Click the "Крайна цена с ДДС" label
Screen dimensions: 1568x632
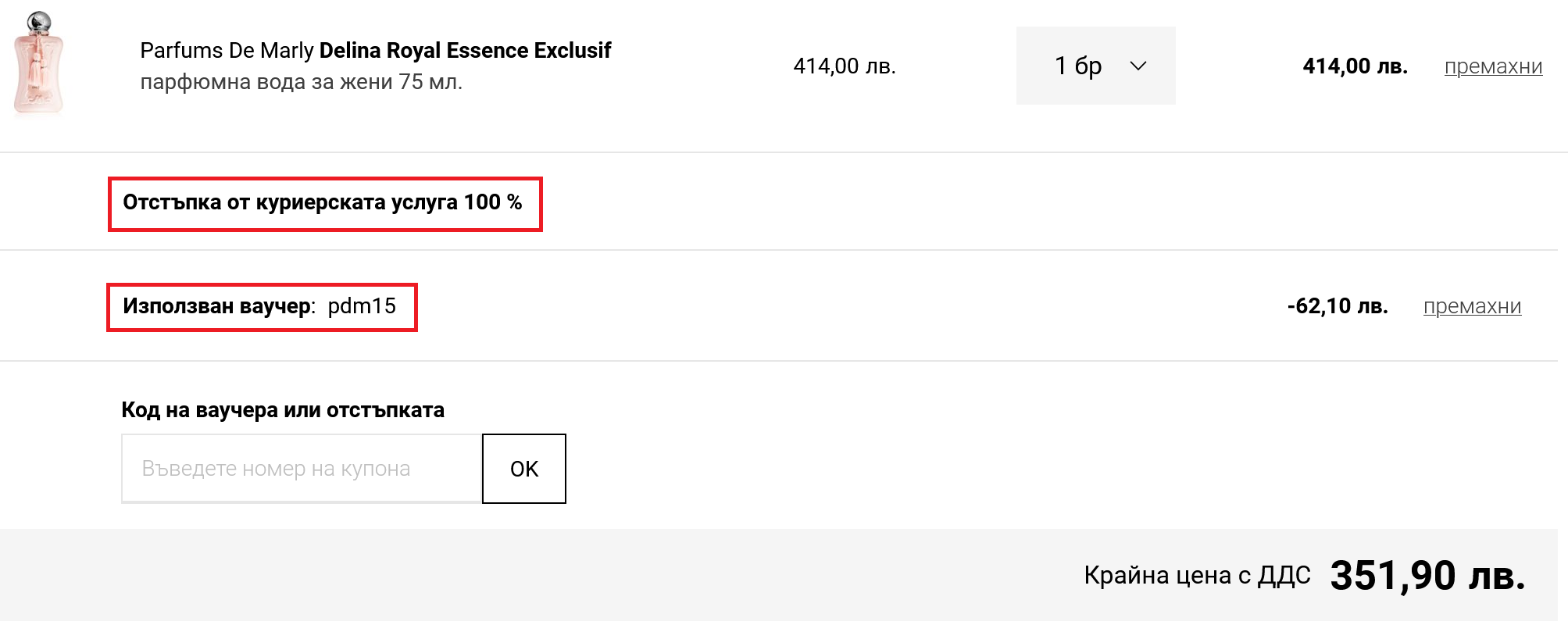[x=1197, y=576]
